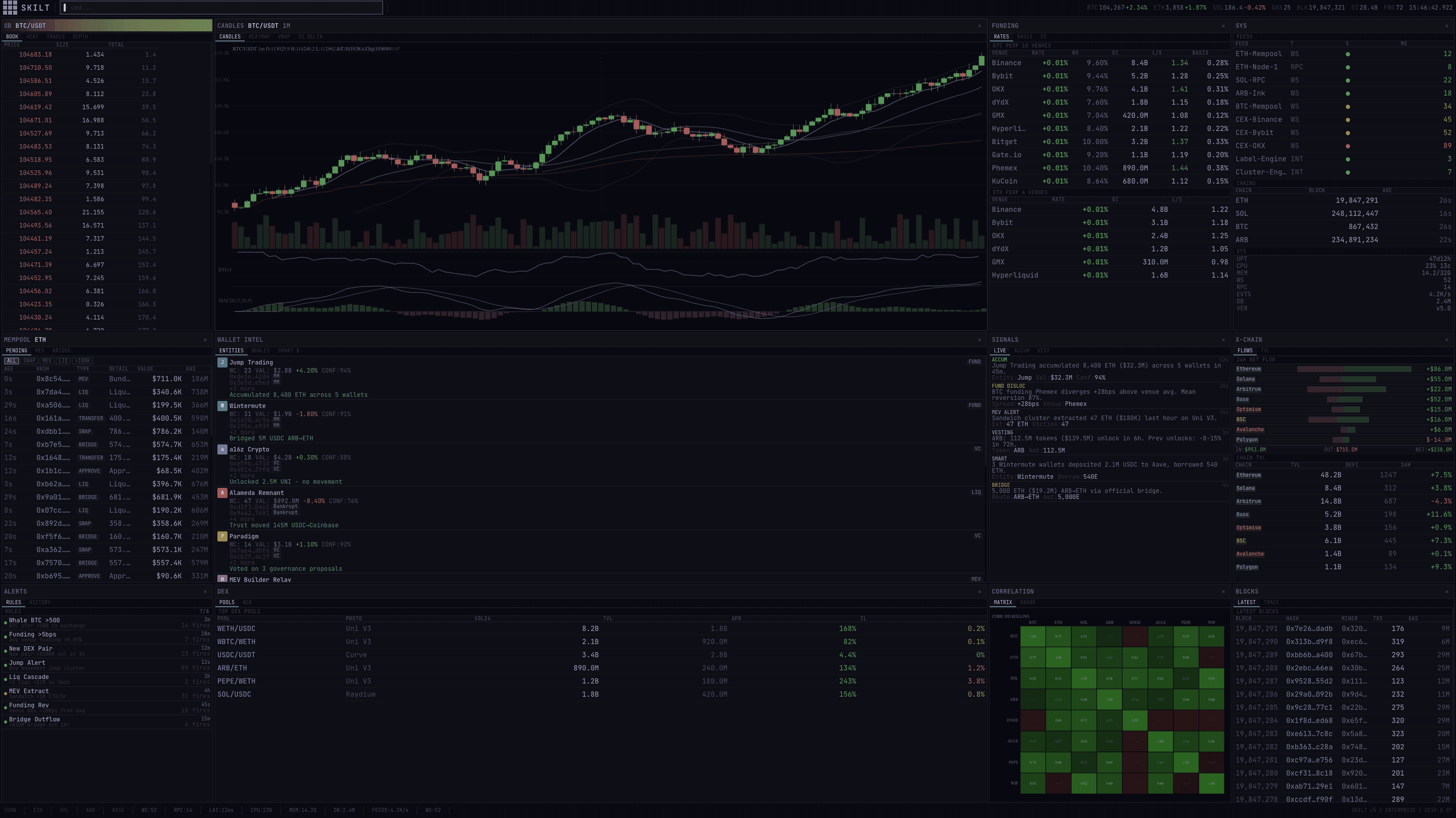Switch to the TRADES tab in order book

pos(56,37)
